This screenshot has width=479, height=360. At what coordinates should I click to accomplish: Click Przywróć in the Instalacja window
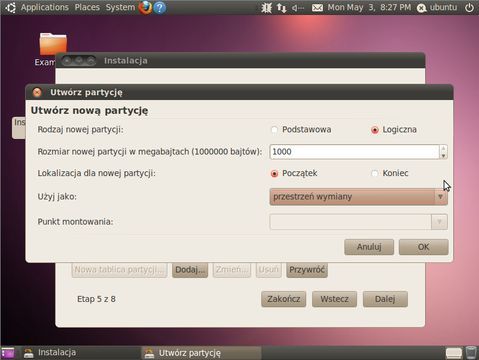[307, 270]
